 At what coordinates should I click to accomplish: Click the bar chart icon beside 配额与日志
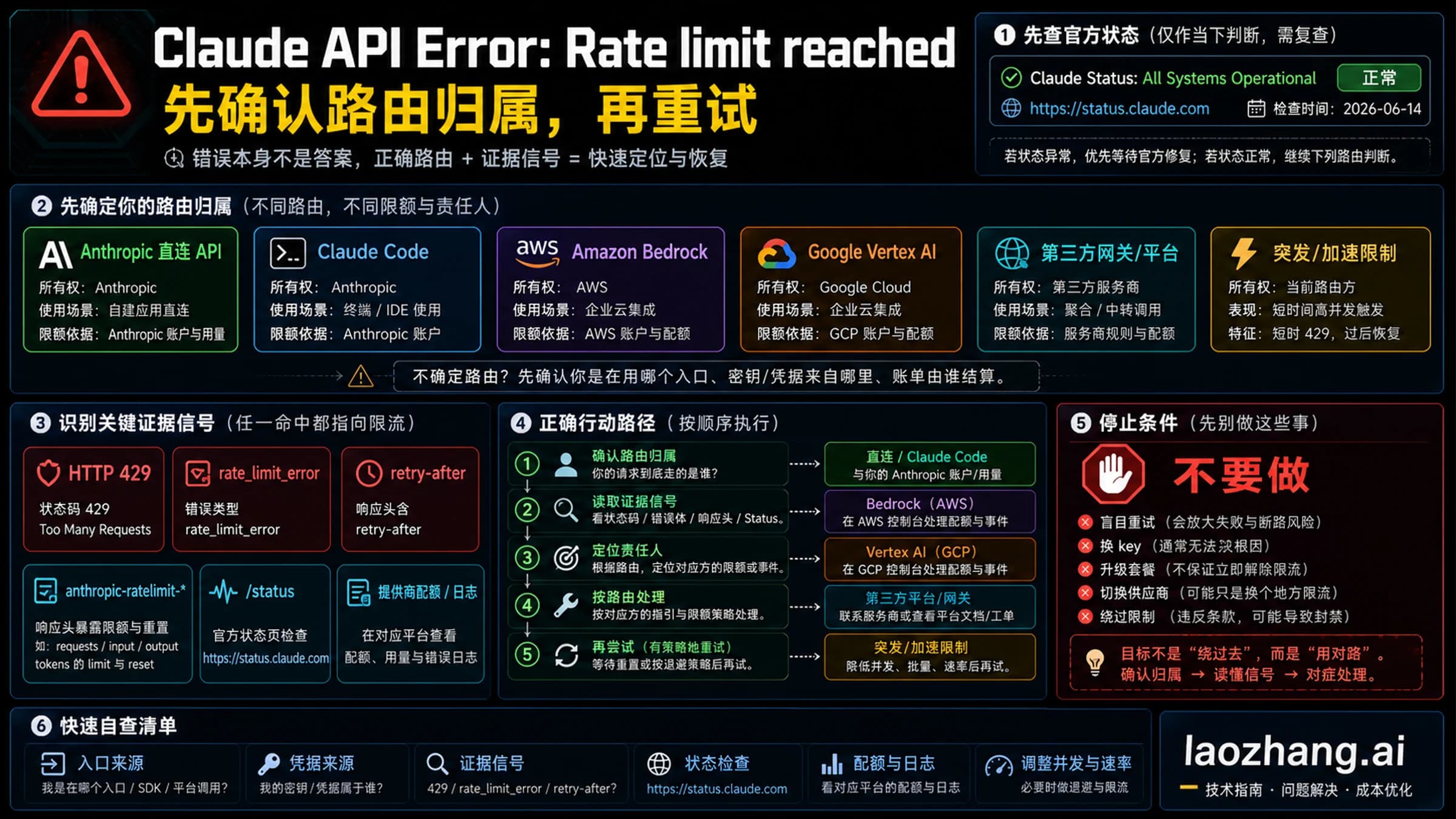832,764
